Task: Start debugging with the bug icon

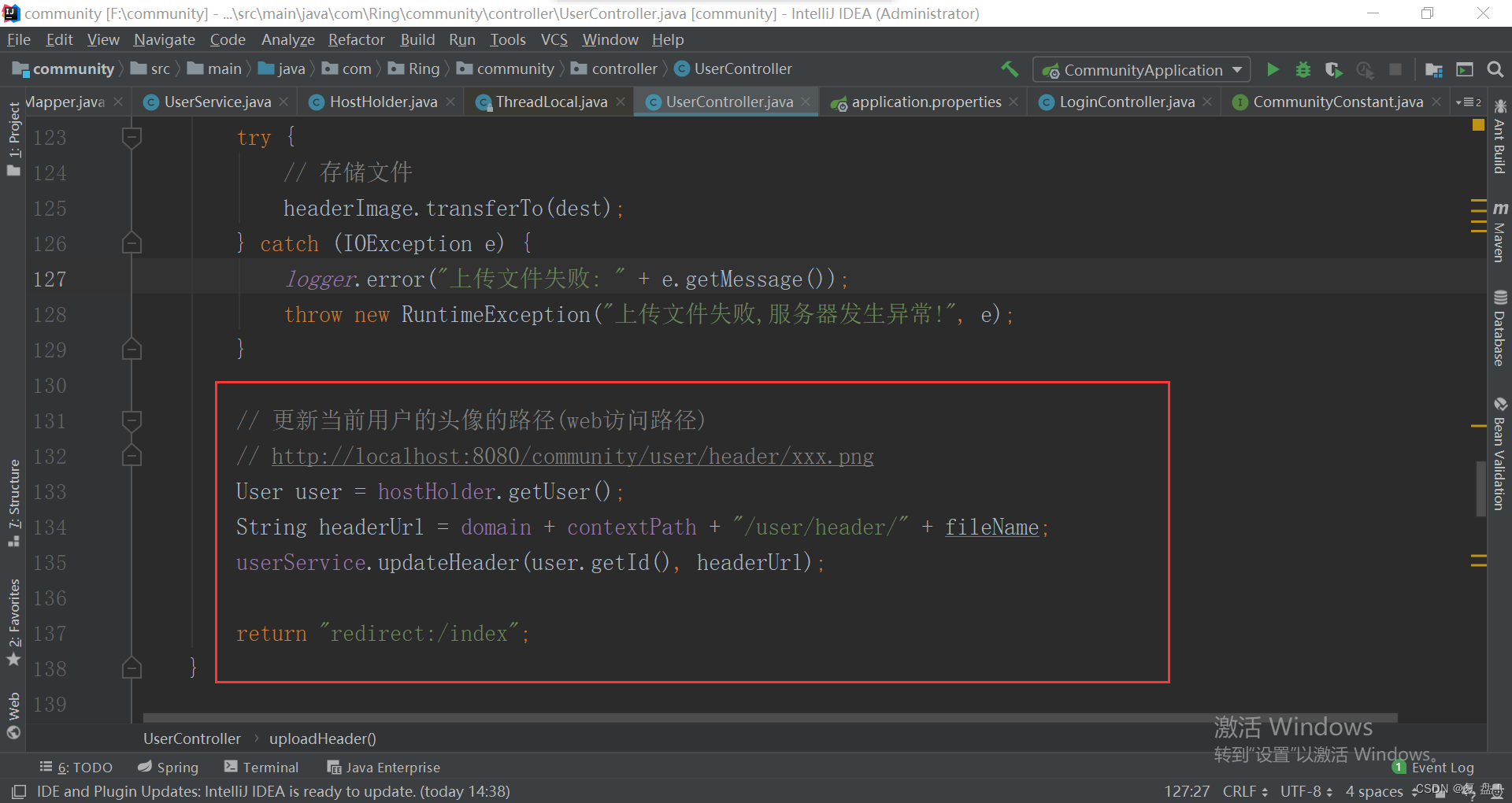Action: (x=1303, y=69)
